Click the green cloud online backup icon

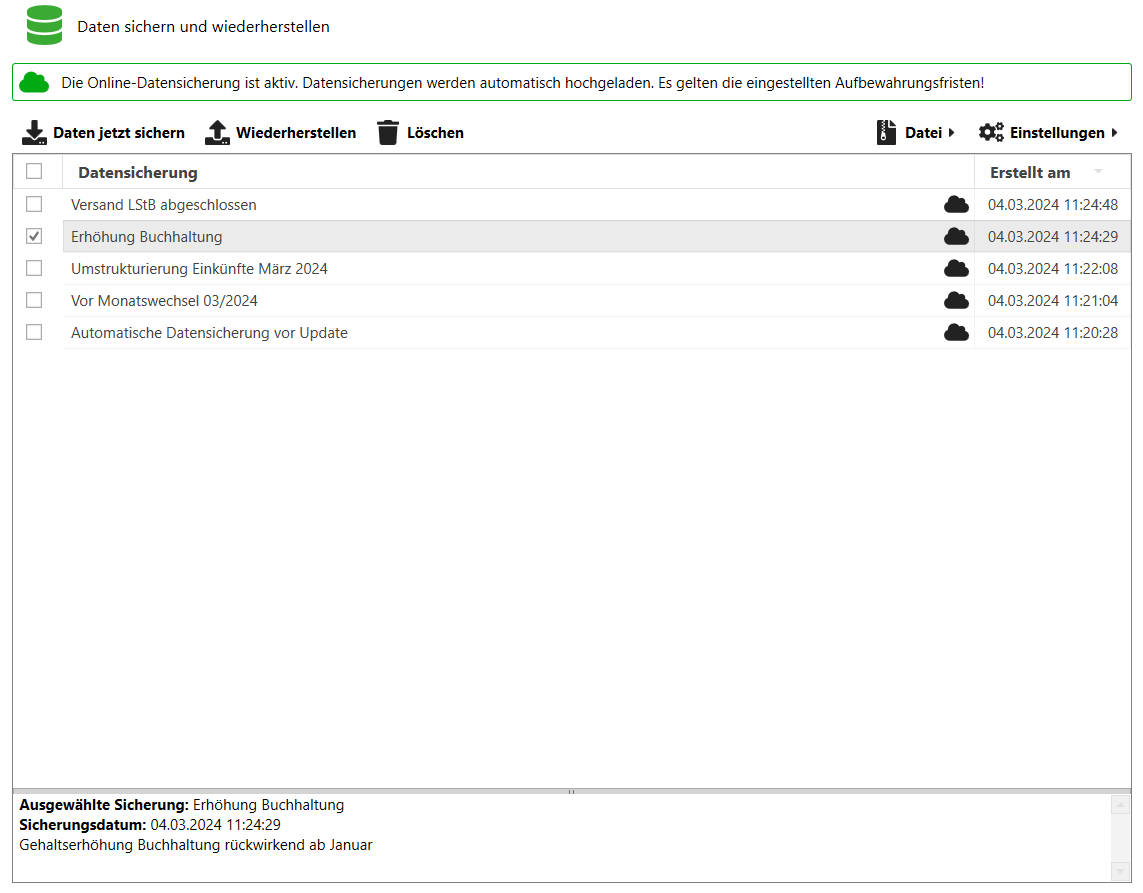coord(35,82)
